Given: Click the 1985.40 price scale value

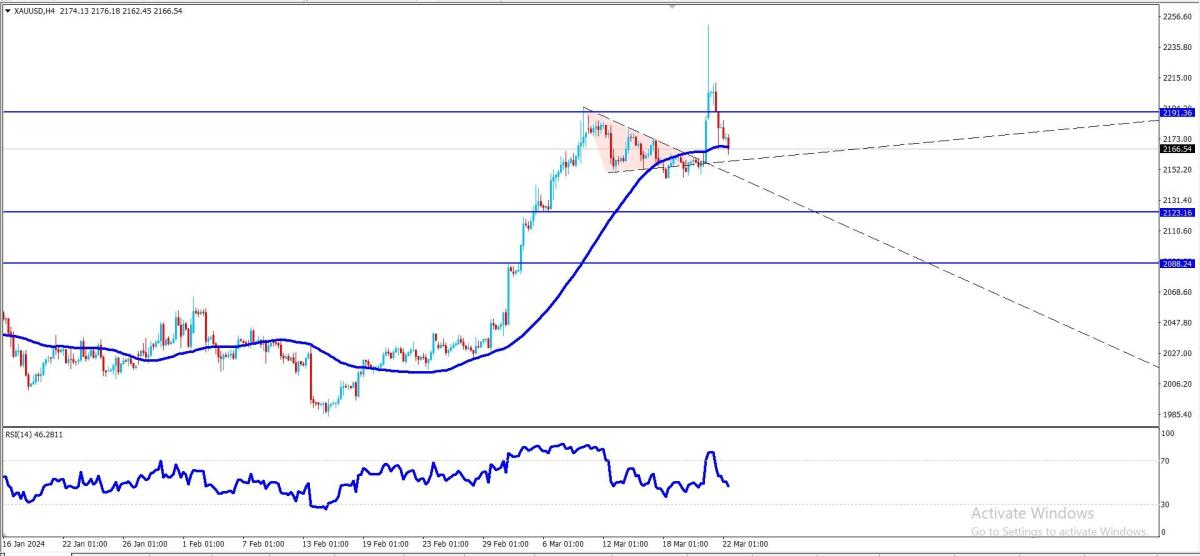Looking at the screenshot, I should pyautogui.click(x=1175, y=414).
